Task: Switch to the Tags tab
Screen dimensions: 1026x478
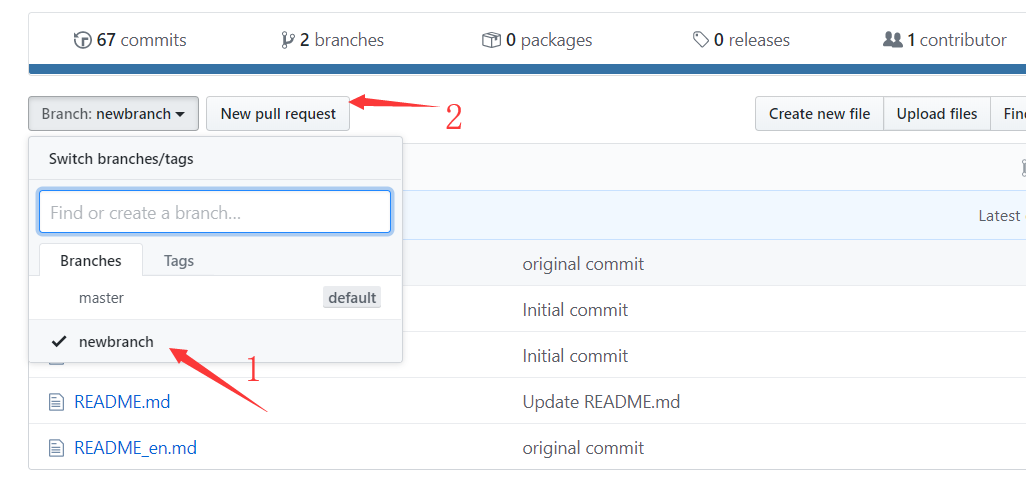Action: click(x=179, y=261)
